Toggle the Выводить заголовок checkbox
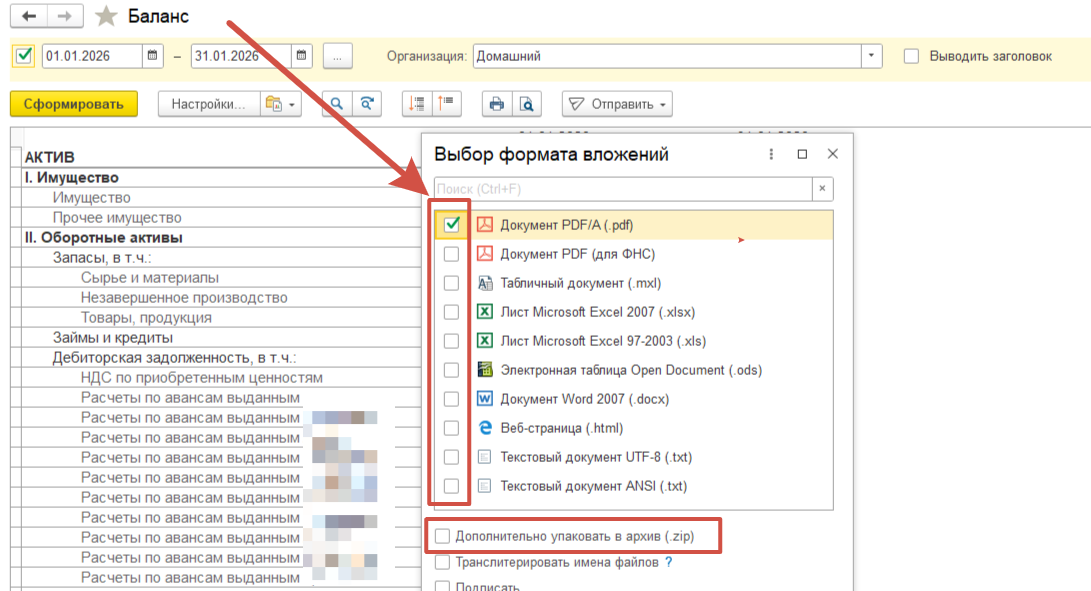The width and height of the screenshot is (1091, 591). 911,56
